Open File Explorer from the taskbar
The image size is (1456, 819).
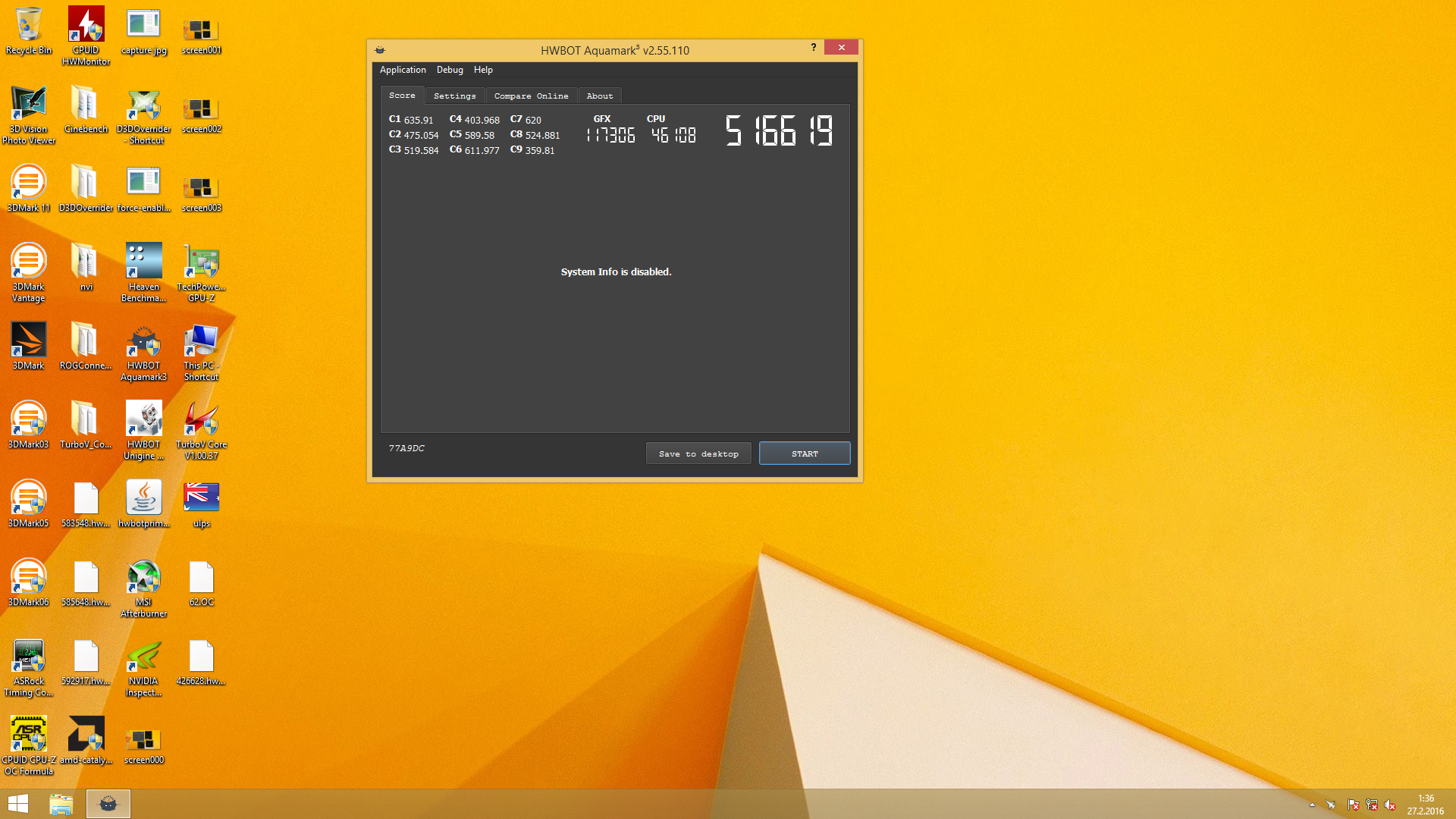point(61,804)
